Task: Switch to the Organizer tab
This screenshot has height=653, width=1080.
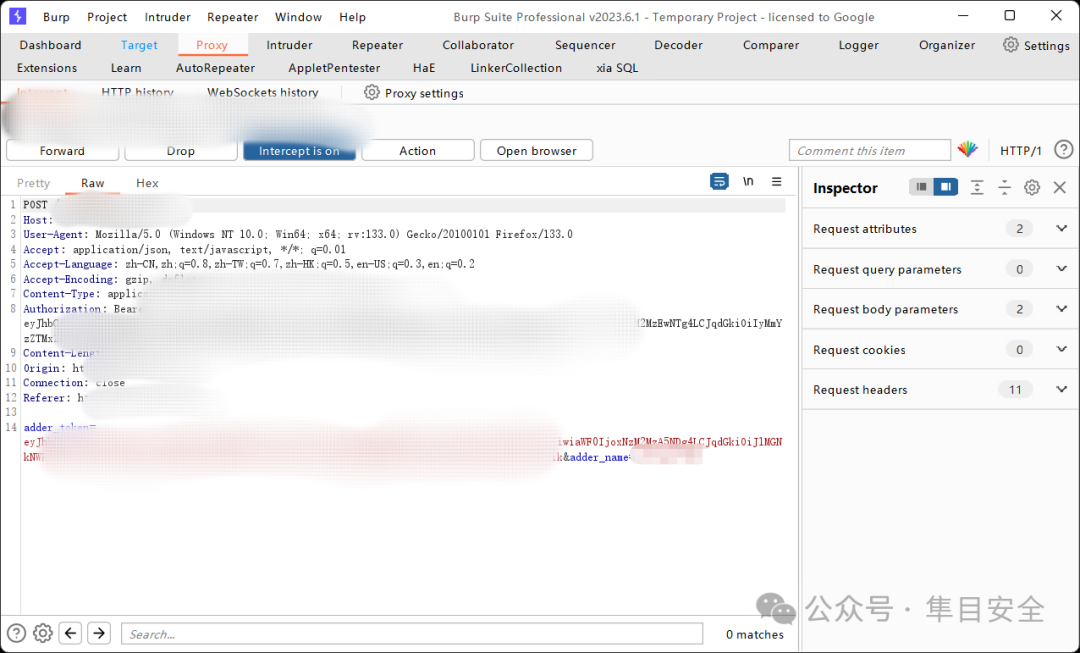Action: 946,45
